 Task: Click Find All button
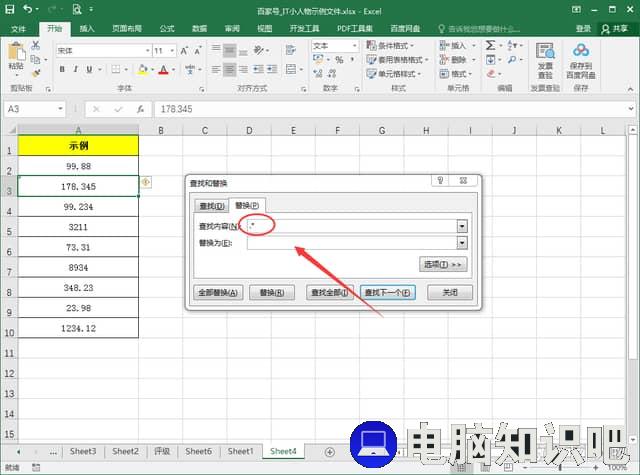click(330, 293)
